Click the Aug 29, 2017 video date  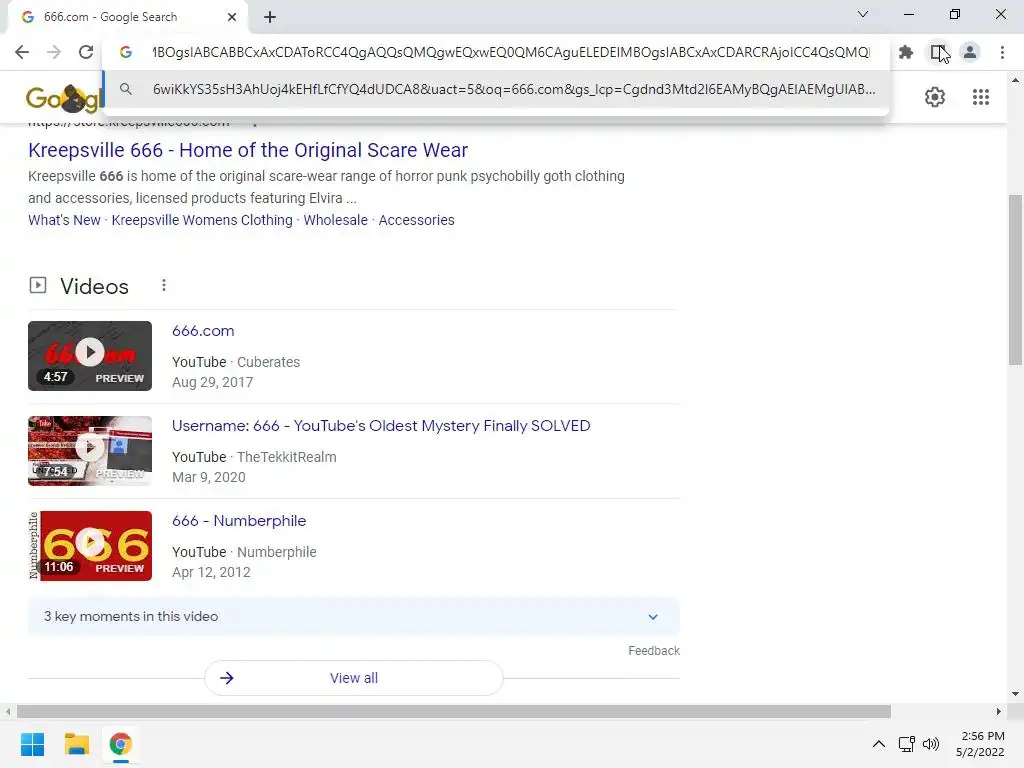pos(212,383)
